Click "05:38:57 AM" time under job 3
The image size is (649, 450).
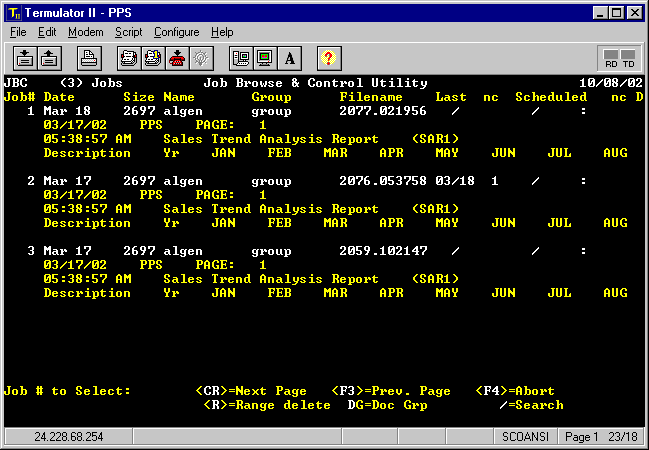point(87,279)
